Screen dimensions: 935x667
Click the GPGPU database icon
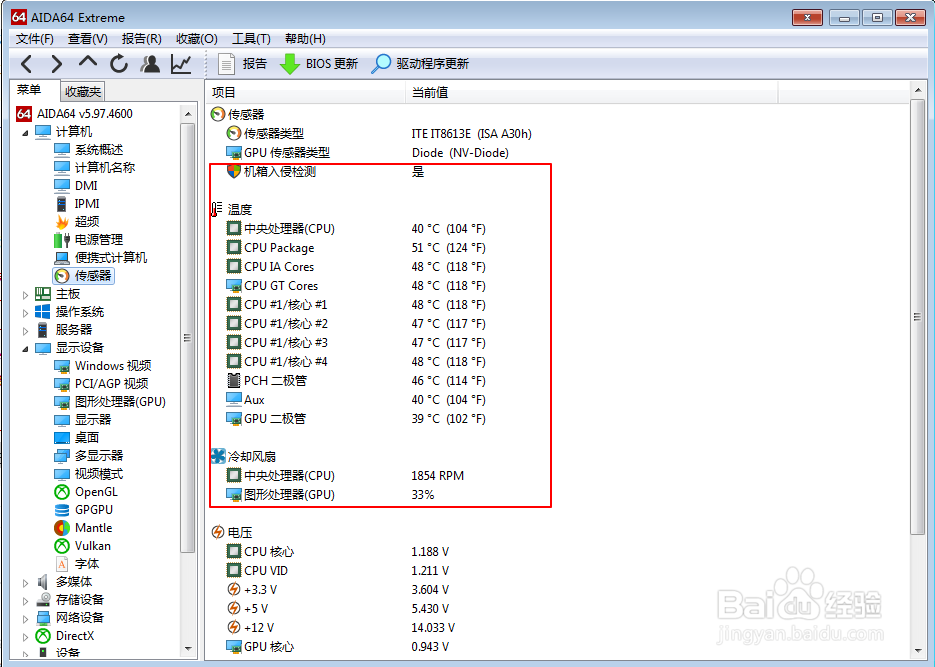(x=62, y=510)
